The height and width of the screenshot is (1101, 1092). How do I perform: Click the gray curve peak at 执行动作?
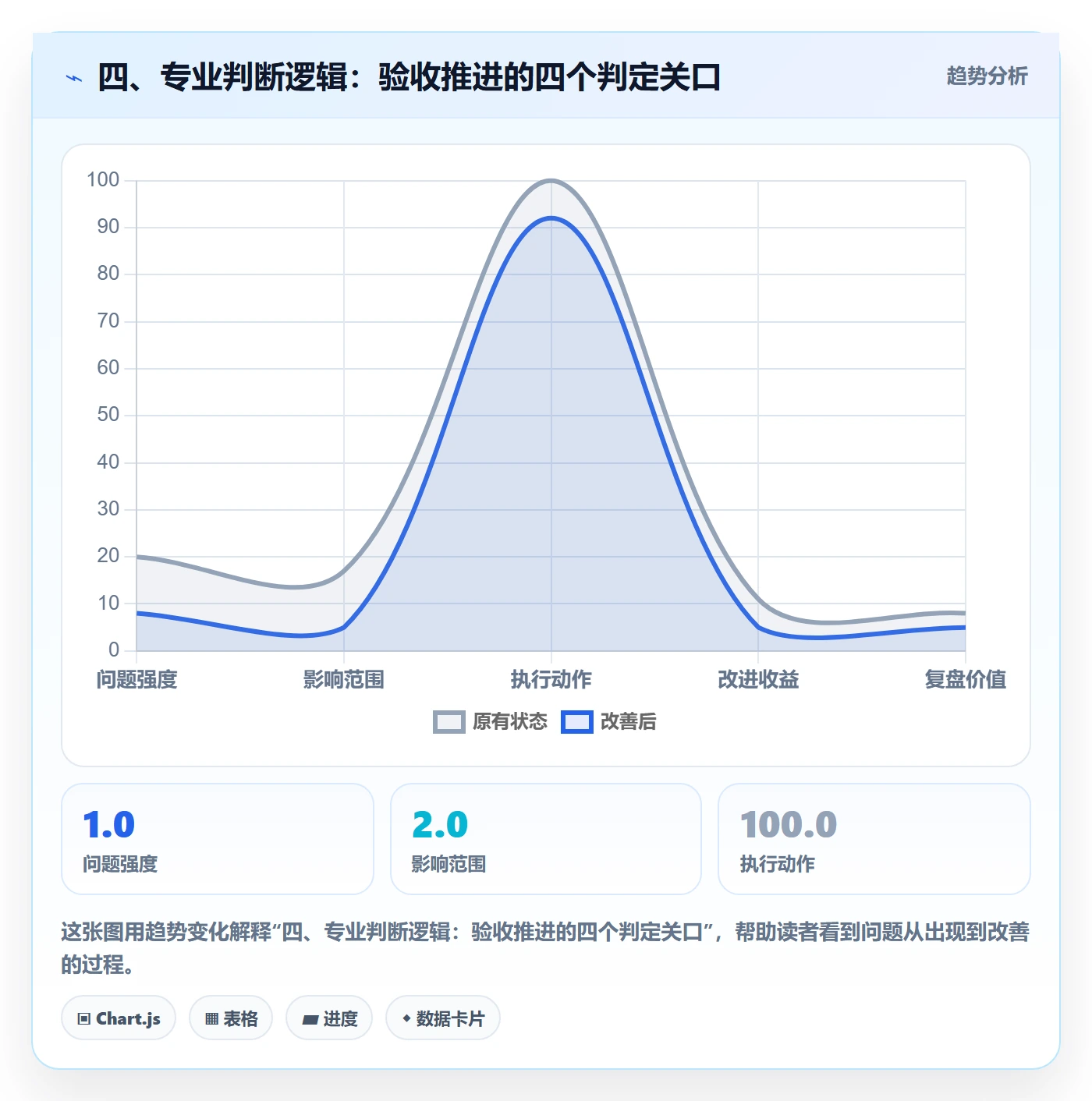click(x=551, y=181)
